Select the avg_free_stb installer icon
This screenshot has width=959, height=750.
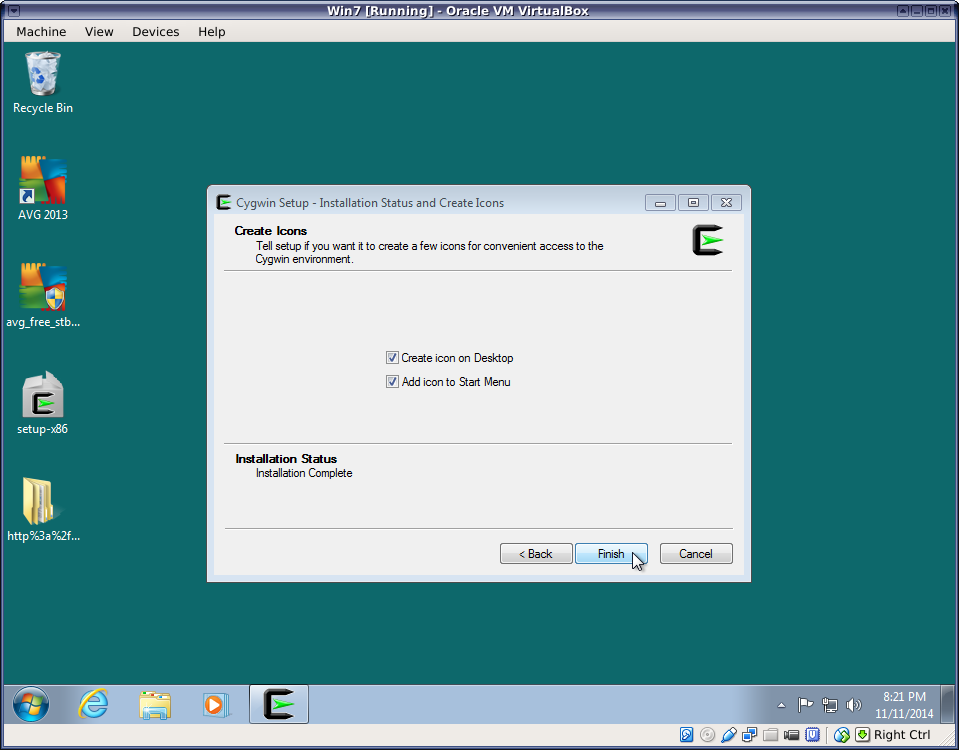(43, 295)
